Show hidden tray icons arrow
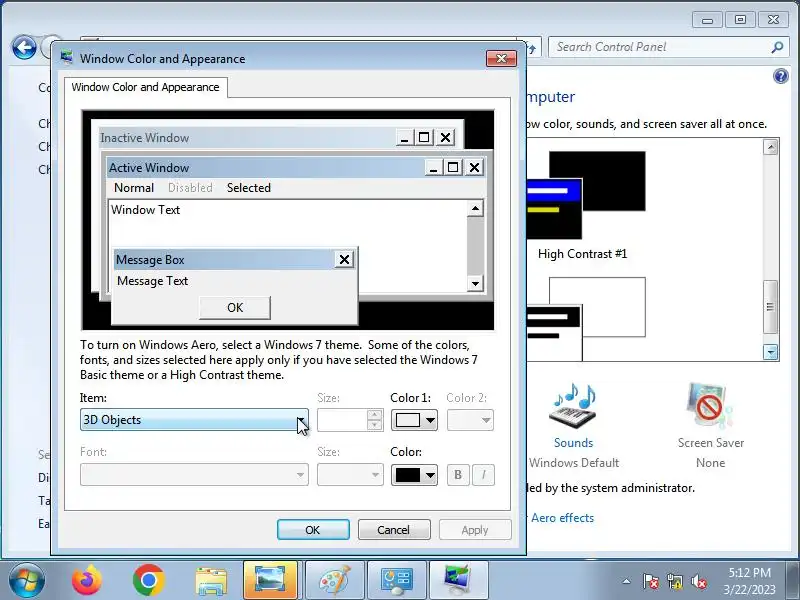Screen dimensions: 800x600 (627, 581)
